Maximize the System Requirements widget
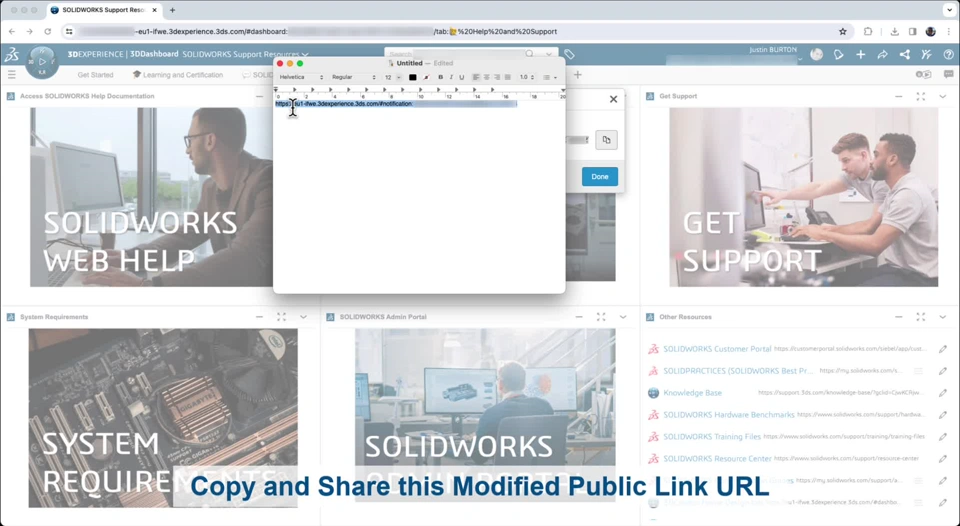960x526 pixels. coord(282,317)
